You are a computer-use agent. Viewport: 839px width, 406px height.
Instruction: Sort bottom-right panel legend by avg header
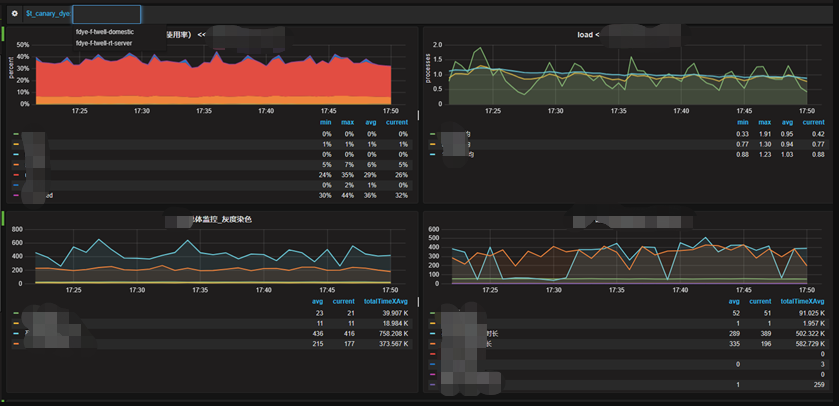pos(734,301)
